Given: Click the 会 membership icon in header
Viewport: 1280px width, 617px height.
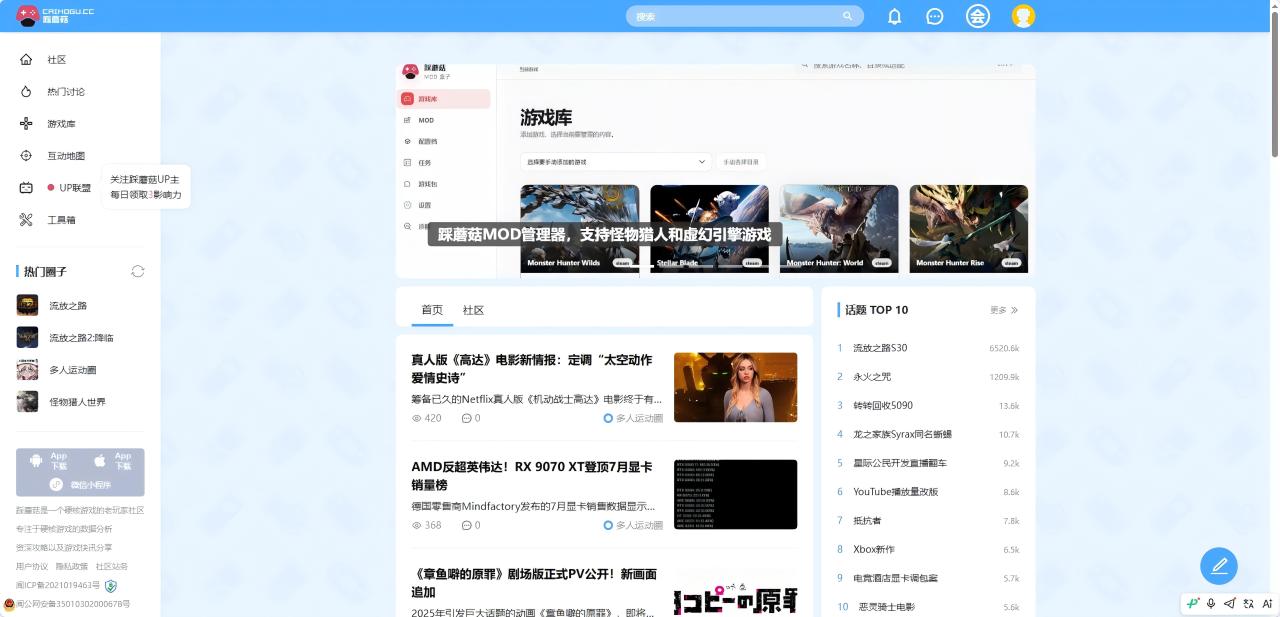Looking at the screenshot, I should [x=977, y=16].
